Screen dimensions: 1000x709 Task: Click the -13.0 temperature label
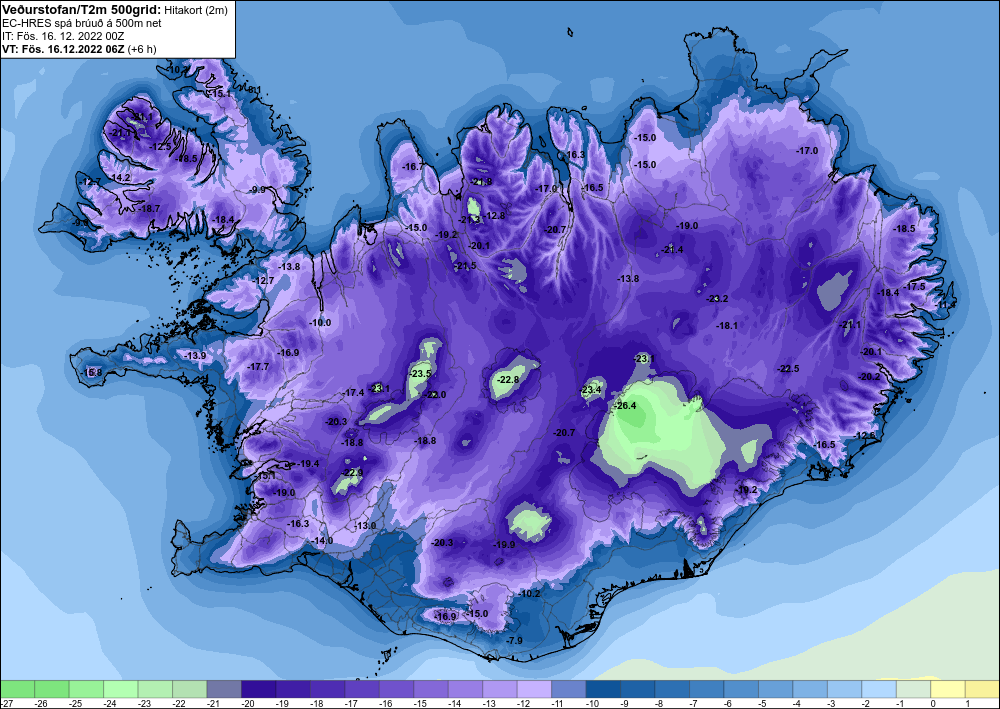click(365, 525)
